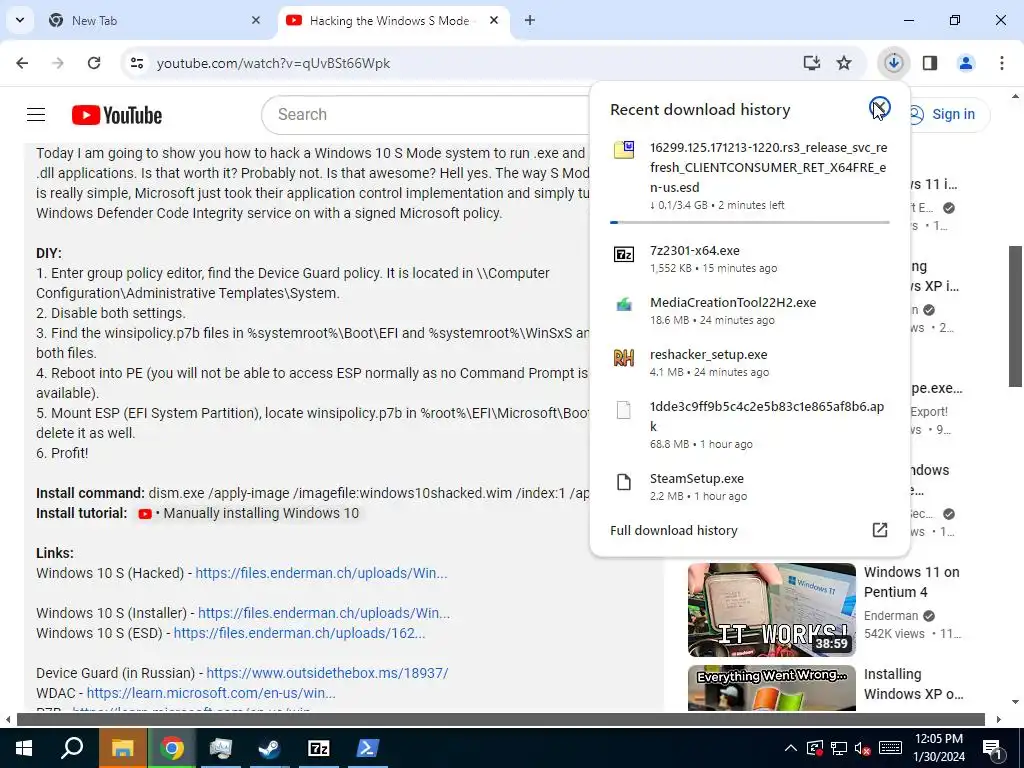Open PowerShell from the taskbar
Viewport: 1024px width, 768px height.
click(368, 748)
